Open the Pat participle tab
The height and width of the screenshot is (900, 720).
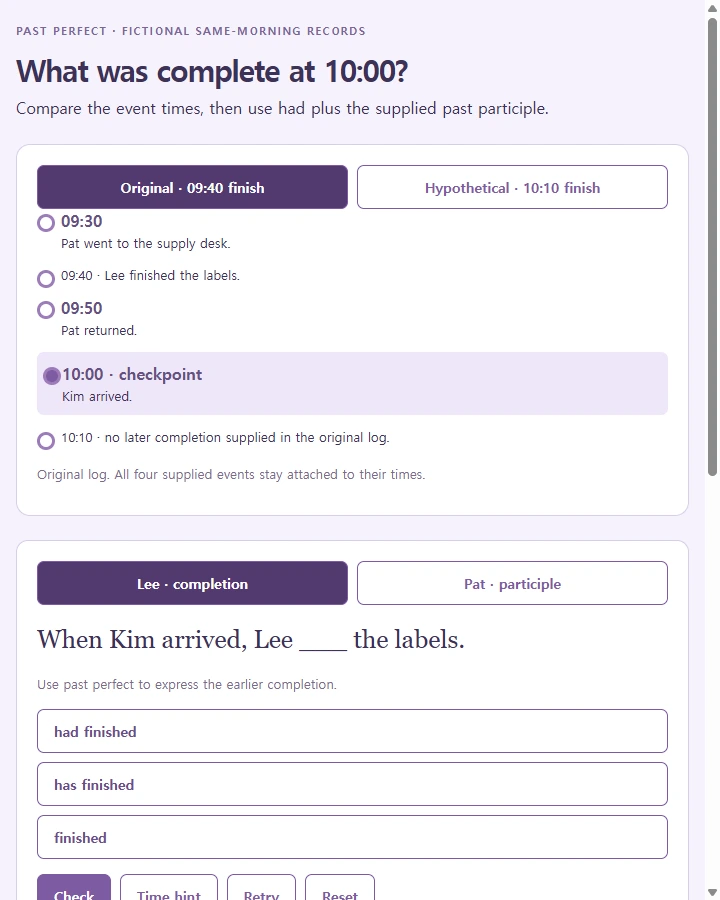(512, 583)
